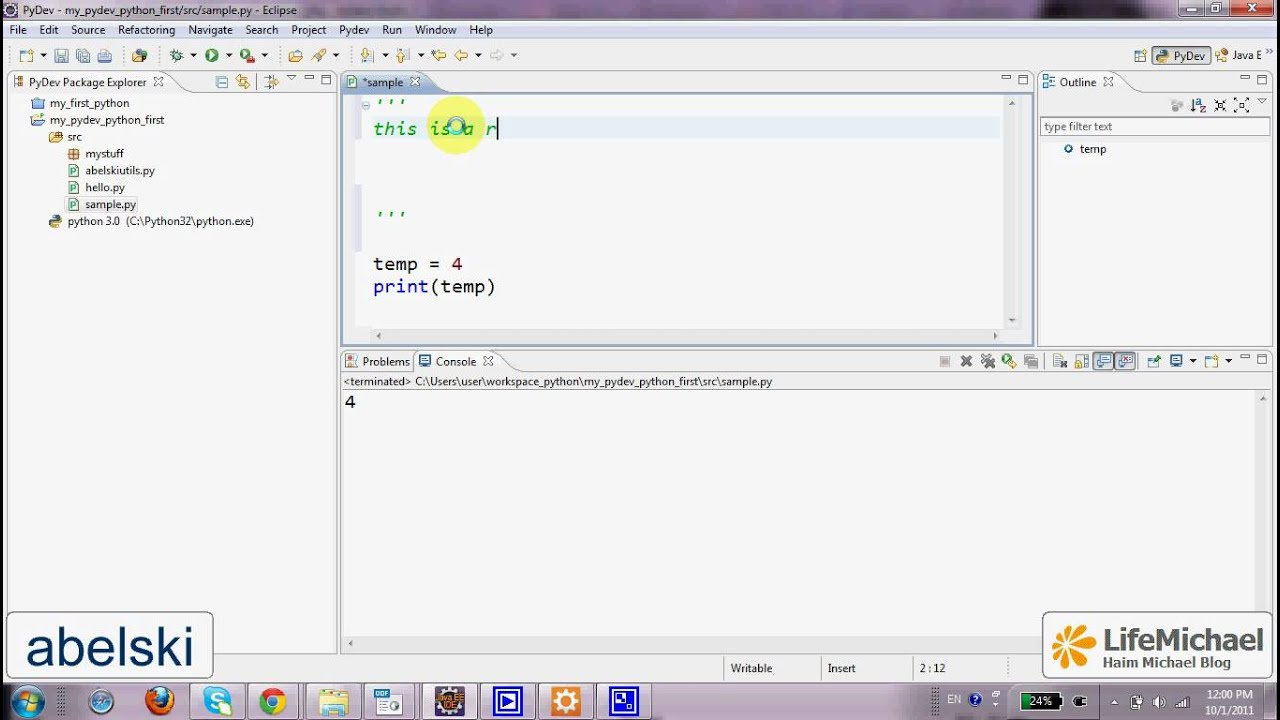
Task: Click the Outline filter text field
Action: click(1155, 127)
